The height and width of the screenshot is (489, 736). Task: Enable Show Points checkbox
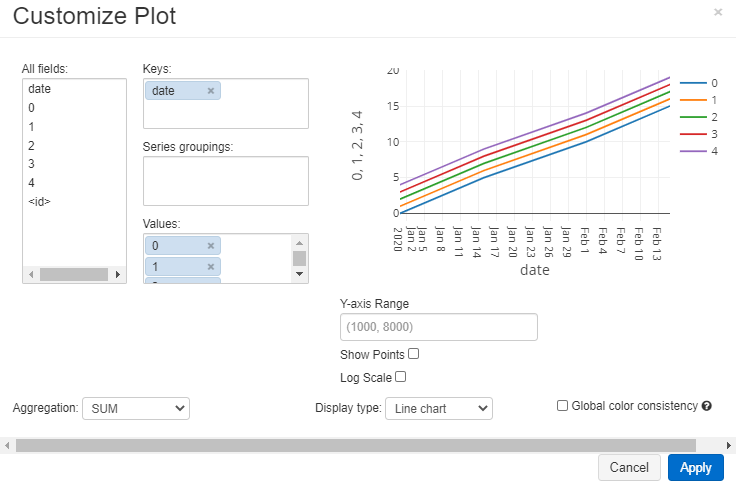pos(414,354)
